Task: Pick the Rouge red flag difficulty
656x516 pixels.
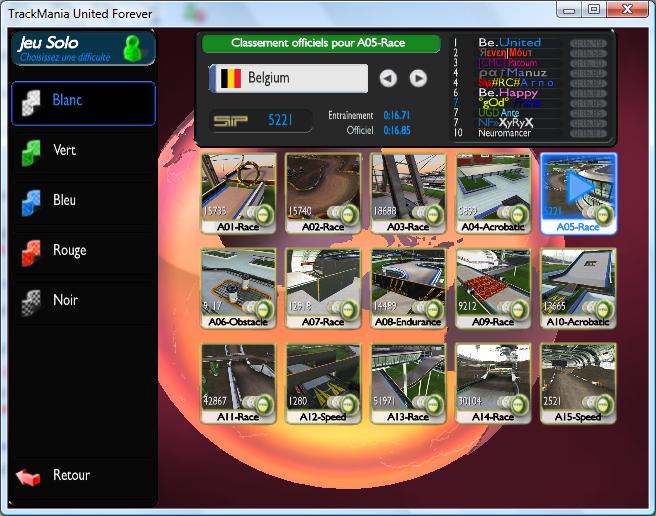Action: pos(83,251)
